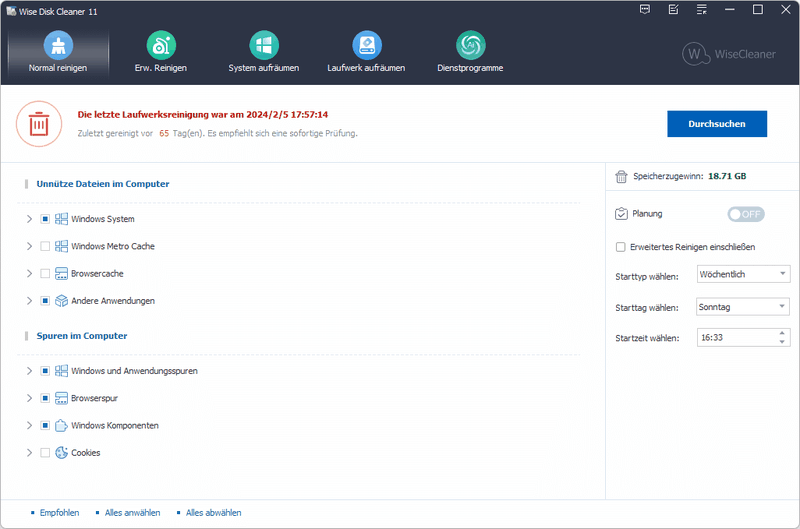Click the Cookies cookie icon

click(61, 452)
